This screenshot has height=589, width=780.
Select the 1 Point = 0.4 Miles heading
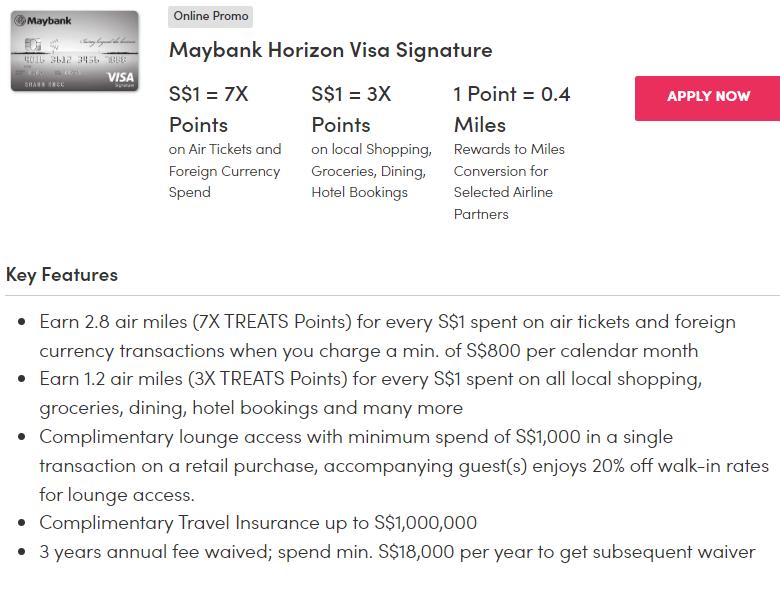click(511, 109)
